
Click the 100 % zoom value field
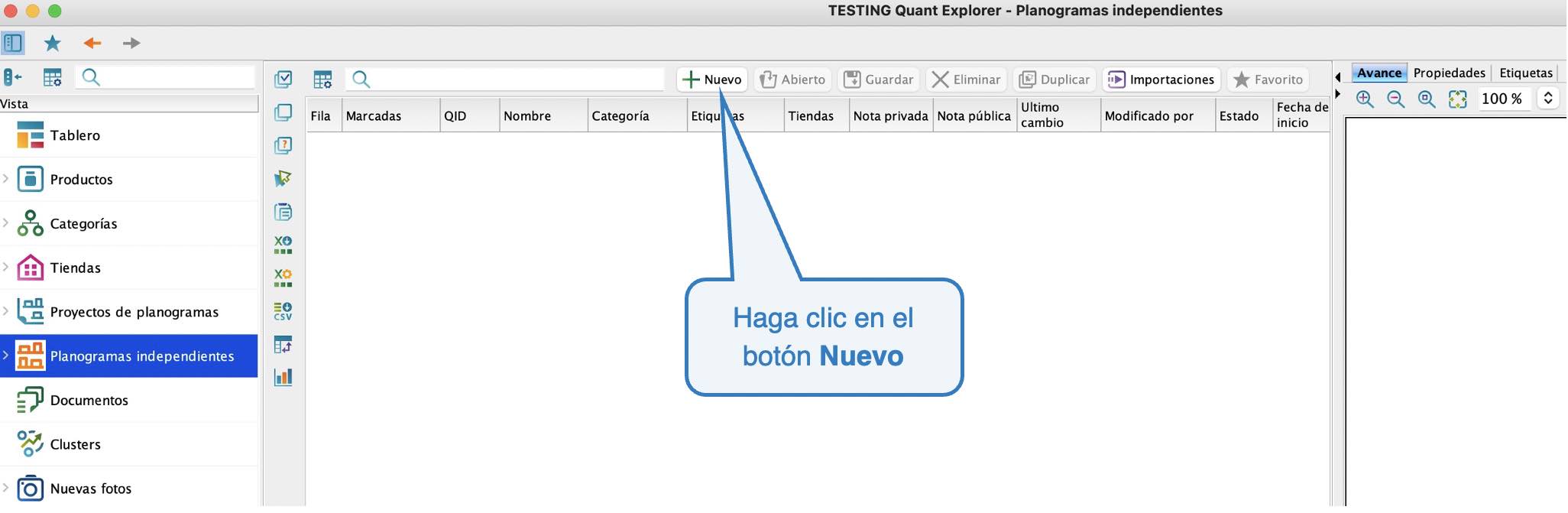tap(1504, 99)
